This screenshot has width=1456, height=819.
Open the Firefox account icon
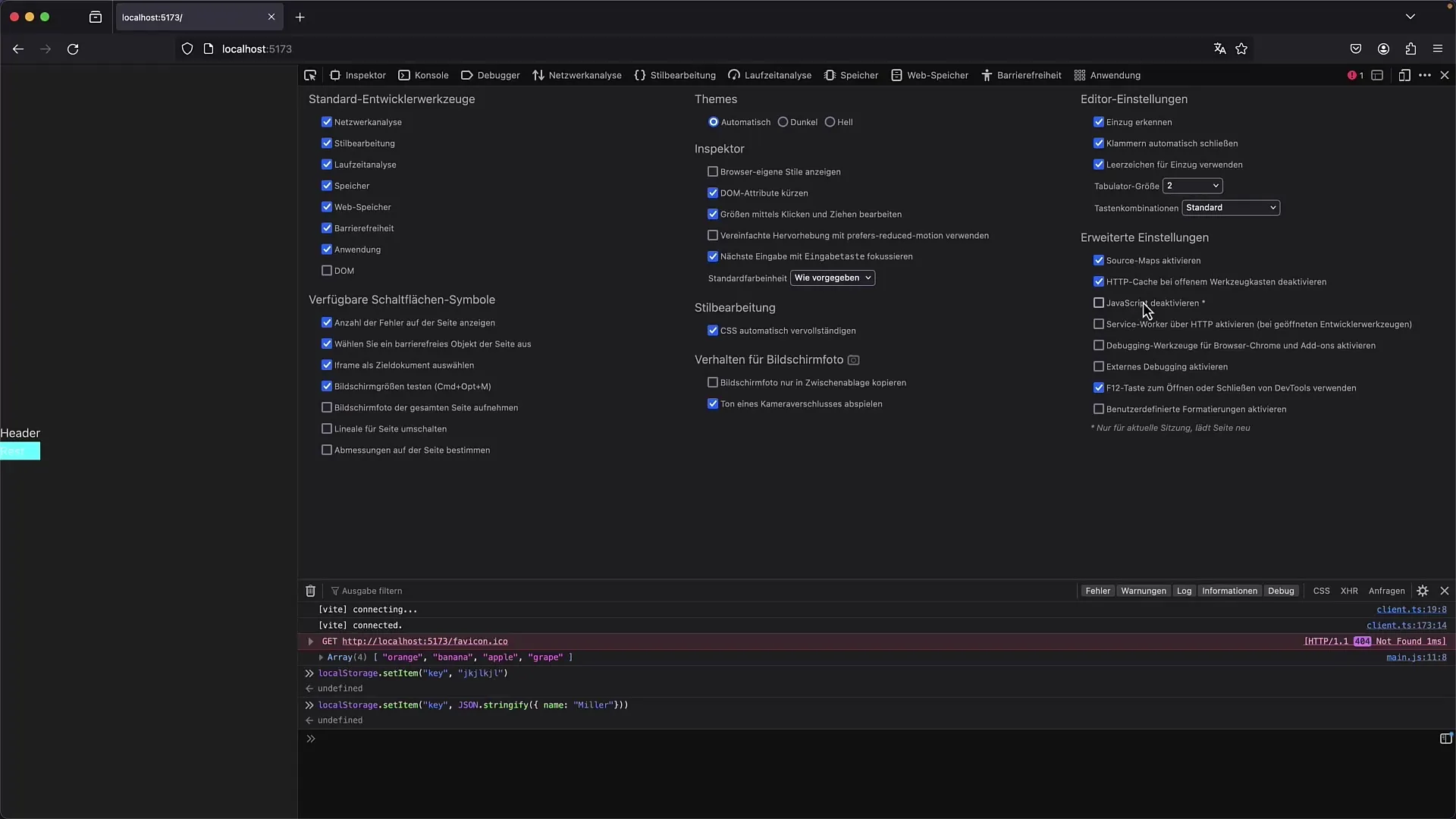point(1383,49)
